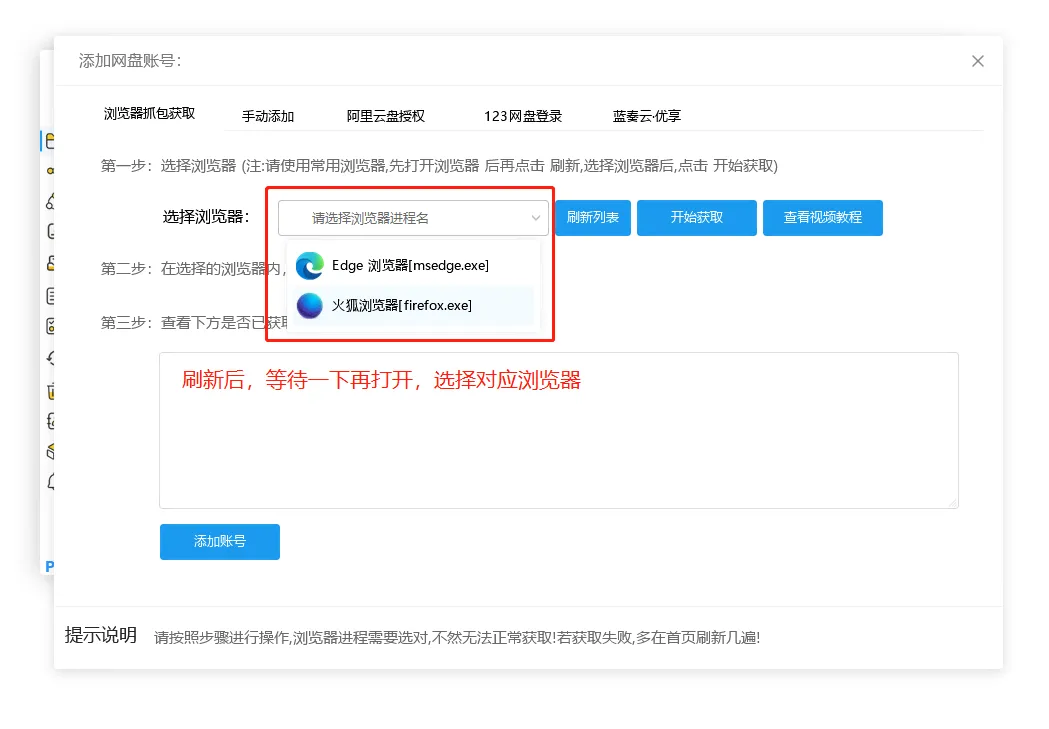
Task: Click the Edge browser icon in the dropdown
Action: pyautogui.click(x=309, y=266)
